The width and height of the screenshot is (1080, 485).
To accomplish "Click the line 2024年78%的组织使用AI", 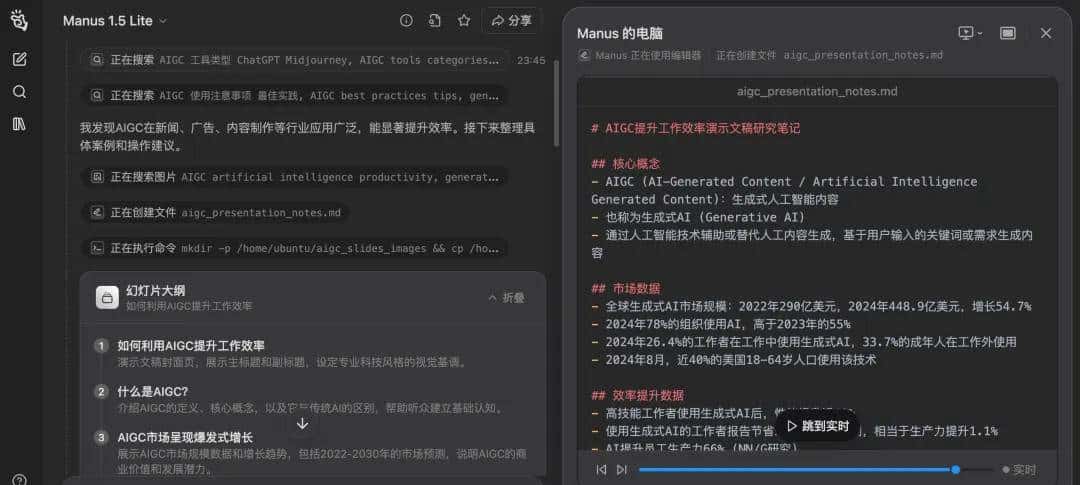I will pos(720,324).
